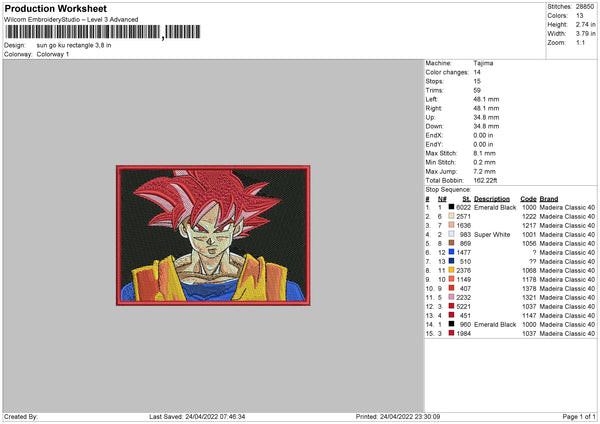
Task: Click the barcode under the Wilcom title
Action: (103, 32)
